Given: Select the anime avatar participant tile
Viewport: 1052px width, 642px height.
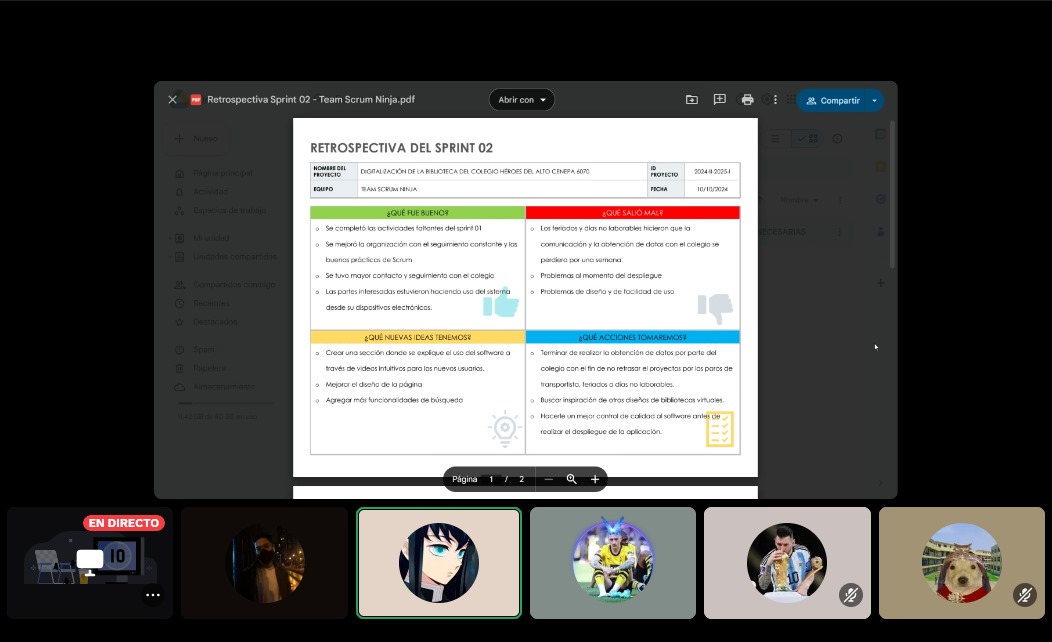Looking at the screenshot, I should pos(439,563).
